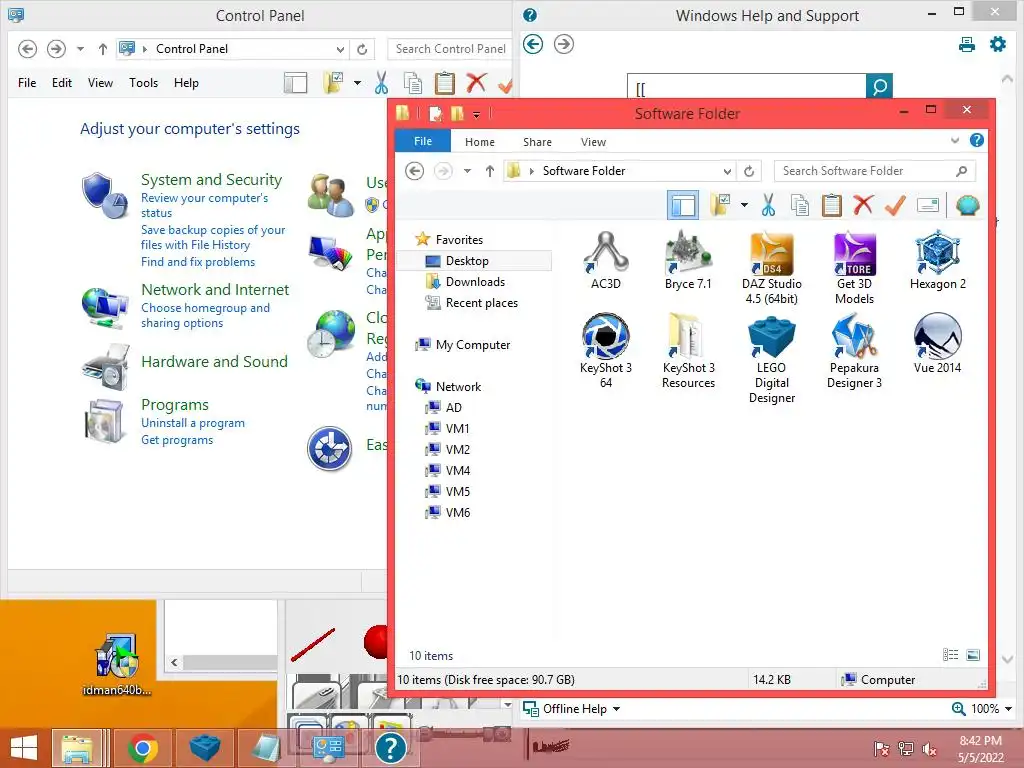Customize quick access toolbar dropdown in Software Folder
The height and width of the screenshot is (768, 1024).
pos(476,114)
